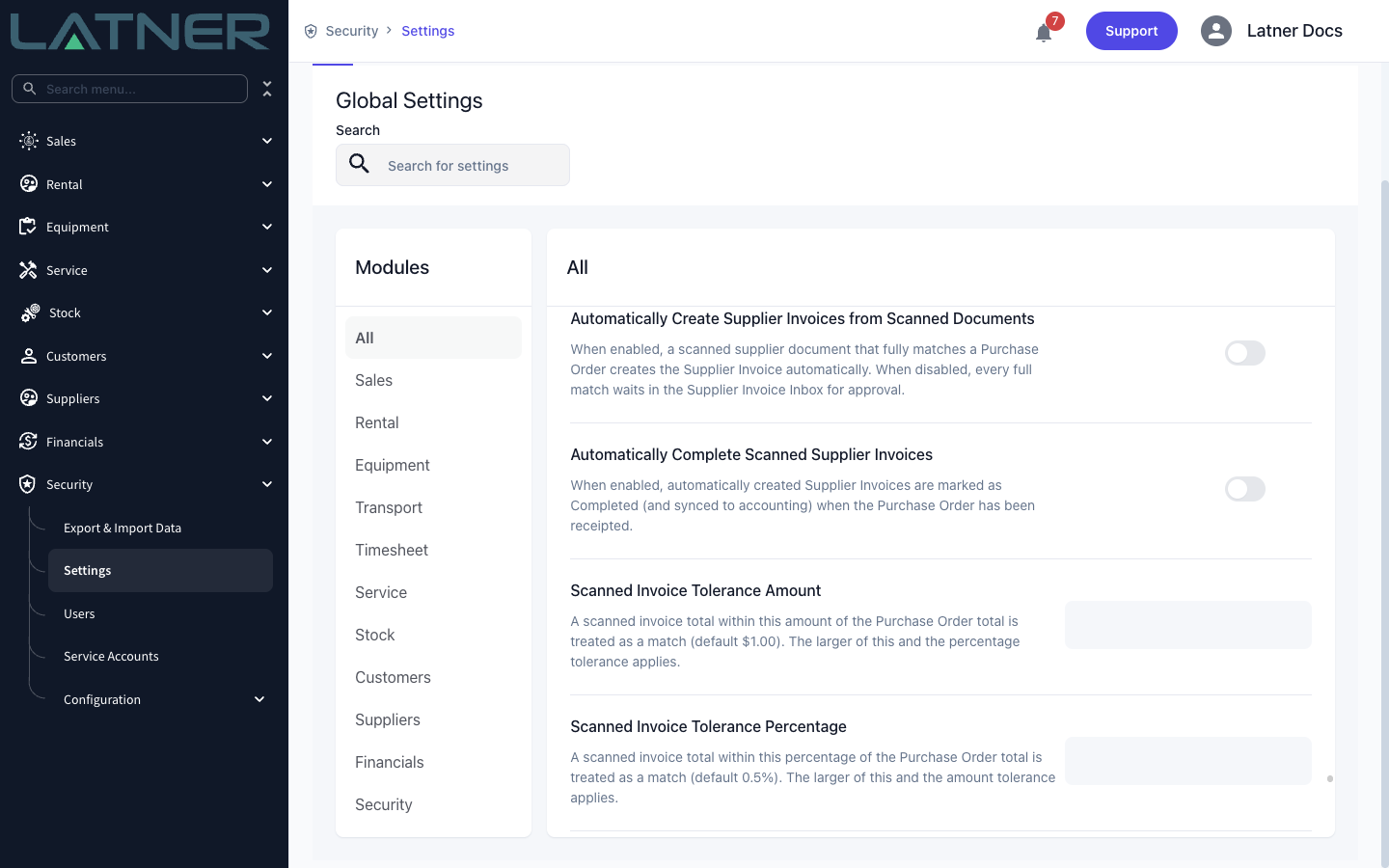Click the Stock icon in the sidebar

coord(30,312)
